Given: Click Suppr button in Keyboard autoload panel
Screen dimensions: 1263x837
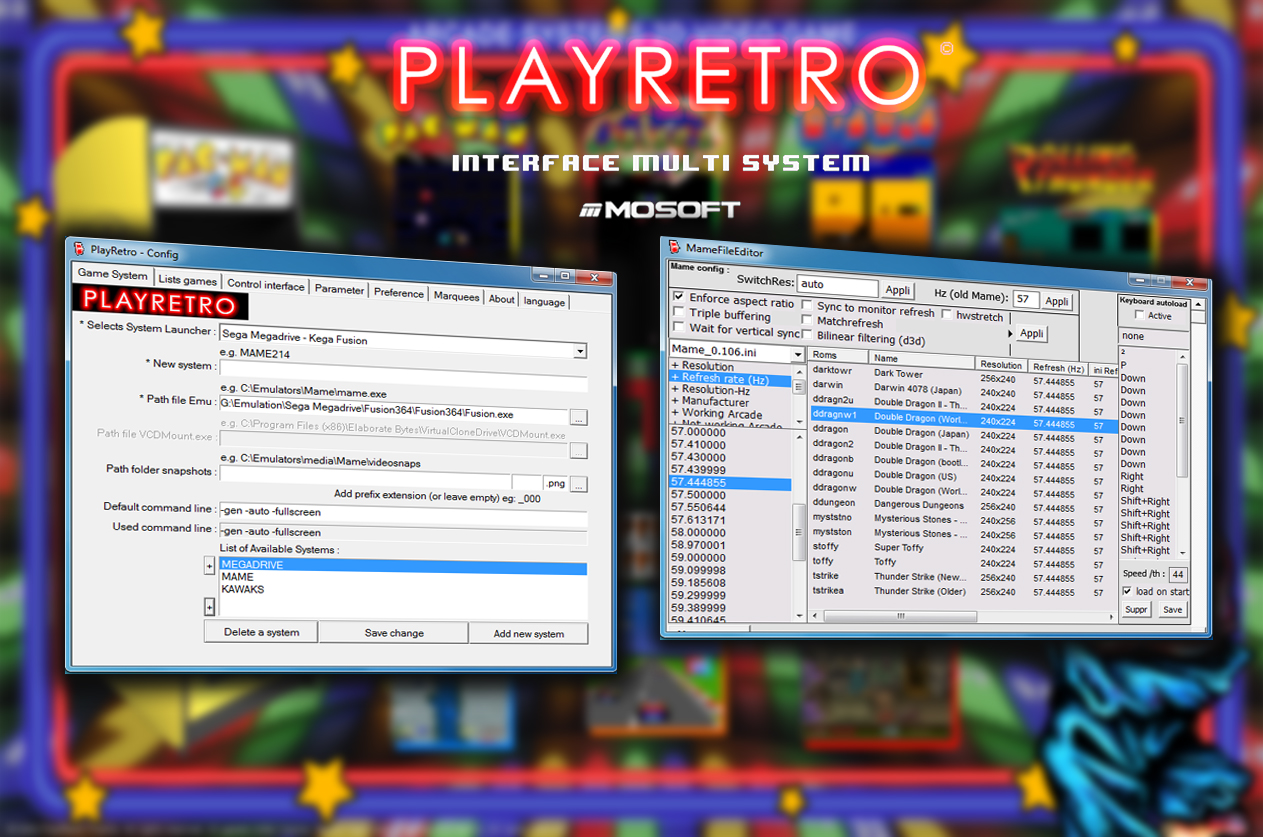Looking at the screenshot, I should 1136,610.
